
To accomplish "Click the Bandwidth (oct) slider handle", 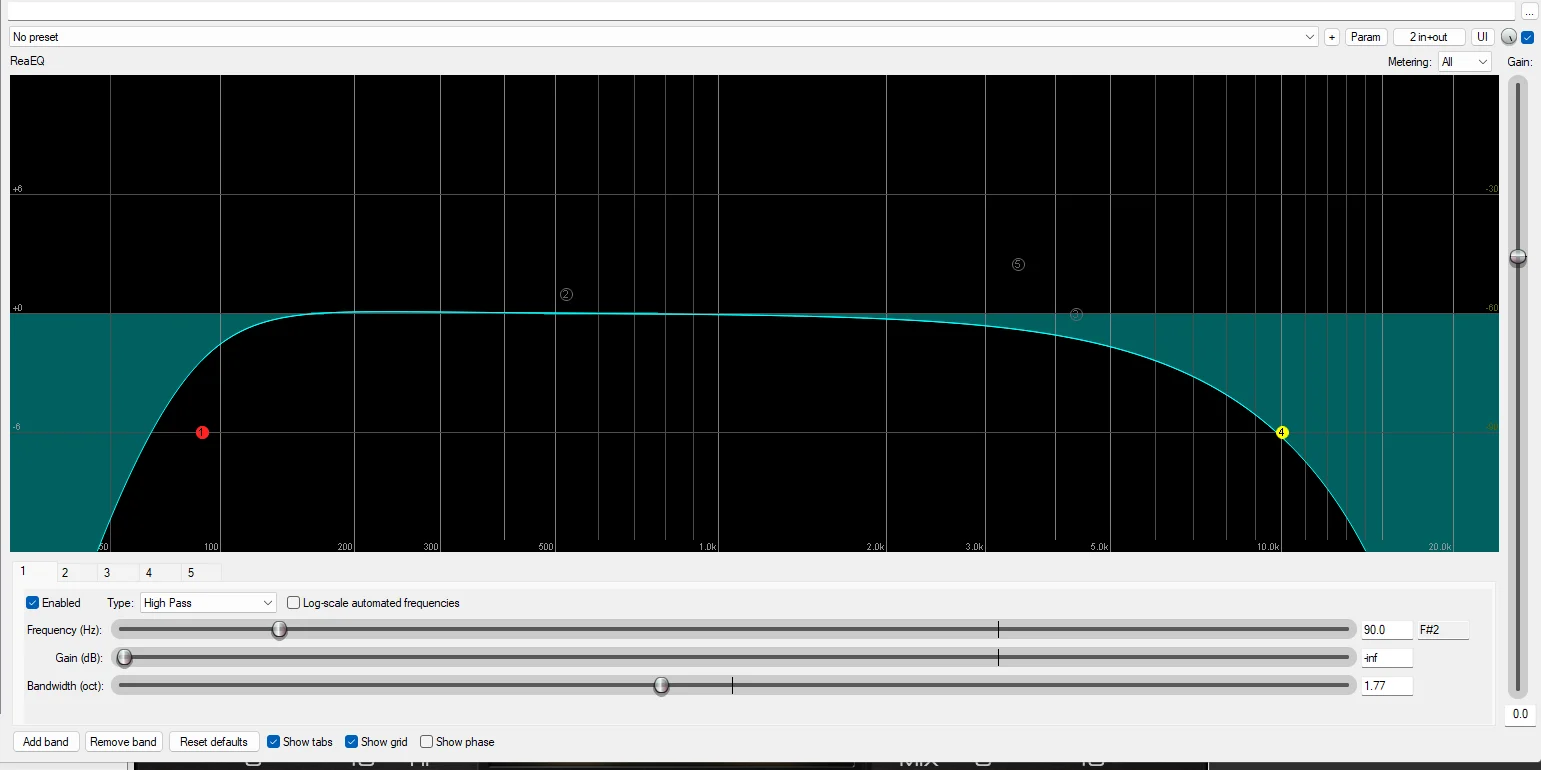I will [661, 686].
